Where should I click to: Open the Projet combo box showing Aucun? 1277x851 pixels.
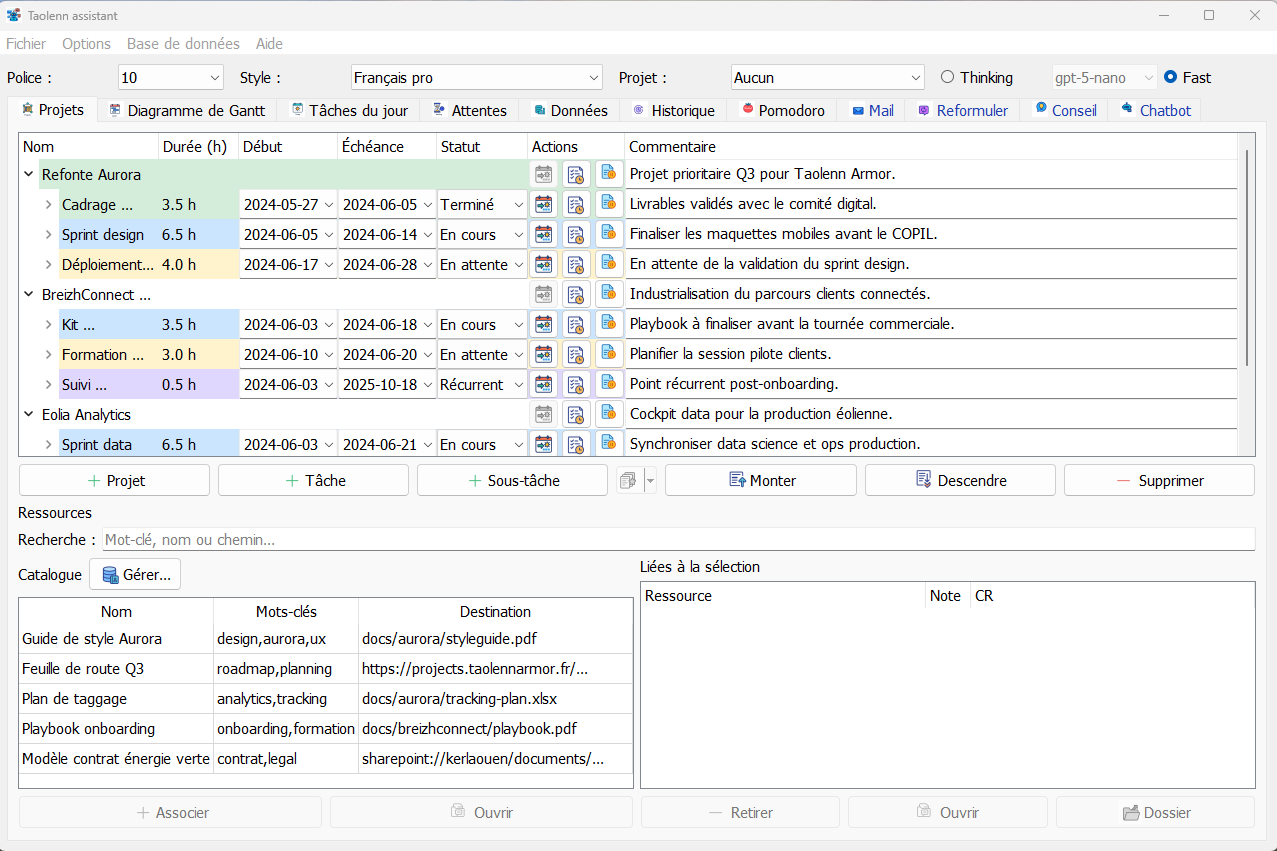(x=827, y=78)
